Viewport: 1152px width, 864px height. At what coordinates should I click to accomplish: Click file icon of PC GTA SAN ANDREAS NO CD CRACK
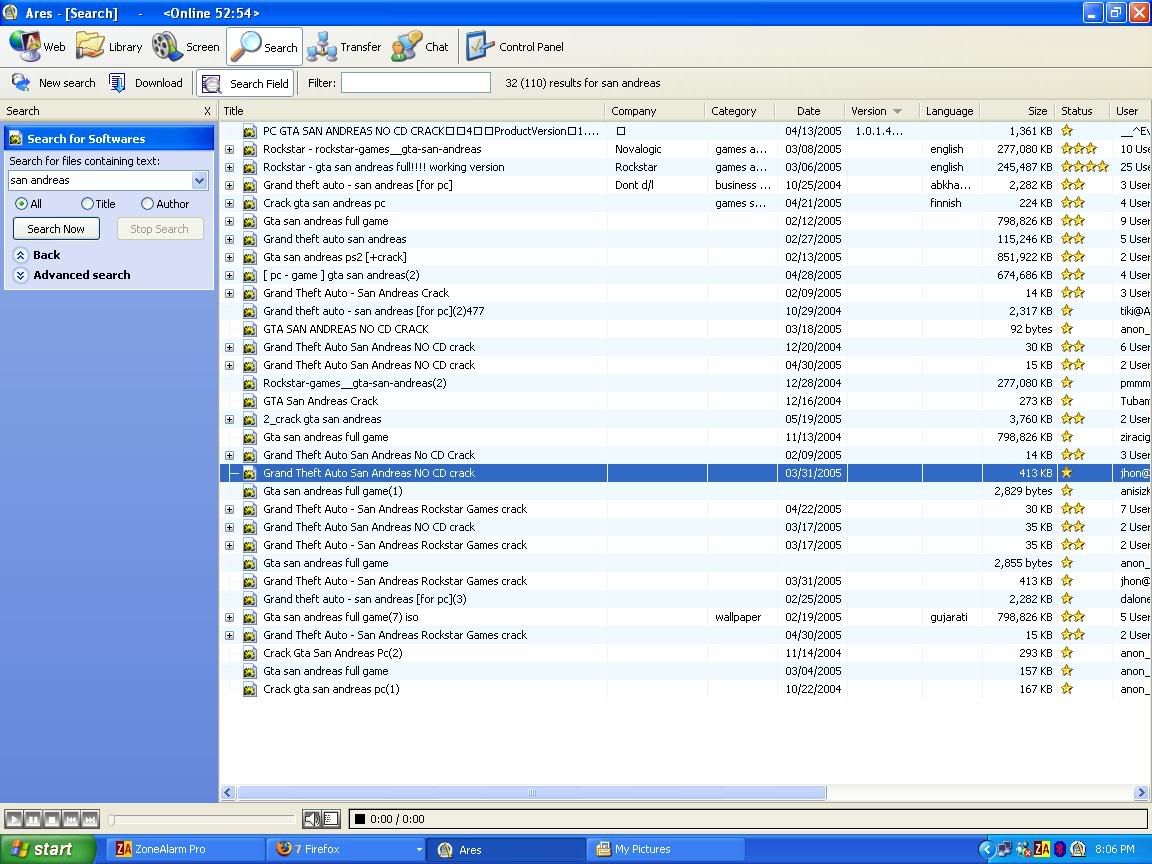(250, 131)
